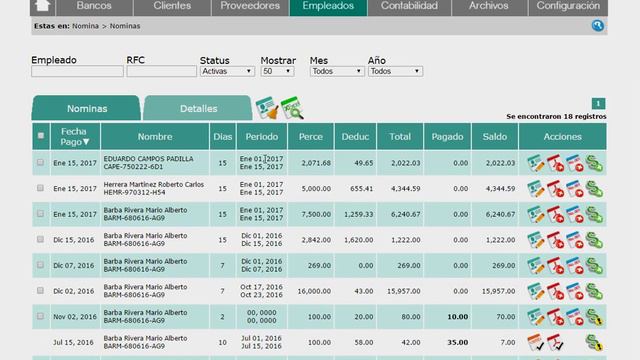Tick the checkbox in the 7,500.00 perce row
Screen dimensions: 640x360
(40, 213)
